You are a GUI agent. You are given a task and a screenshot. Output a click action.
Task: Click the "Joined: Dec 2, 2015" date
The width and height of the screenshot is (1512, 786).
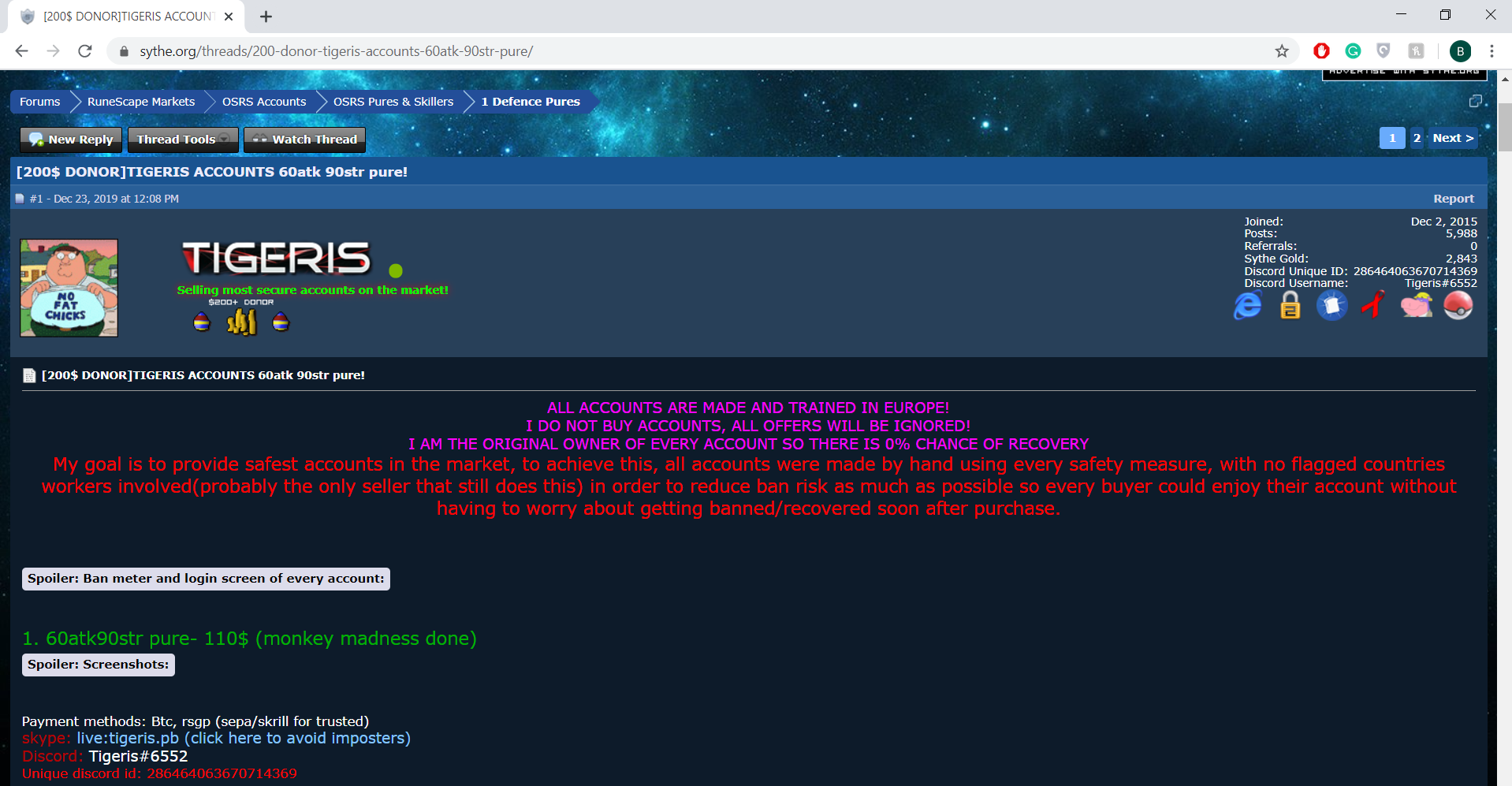[1444, 222]
